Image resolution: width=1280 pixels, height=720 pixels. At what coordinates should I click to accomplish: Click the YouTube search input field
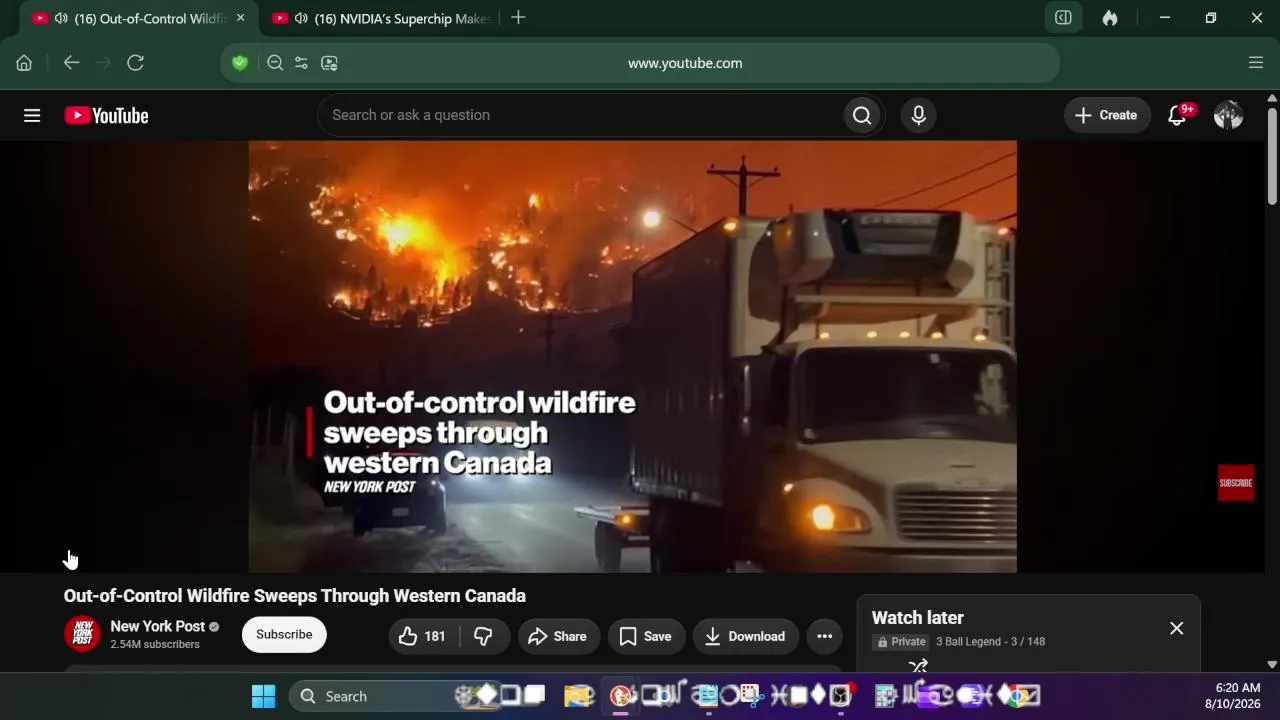580,116
